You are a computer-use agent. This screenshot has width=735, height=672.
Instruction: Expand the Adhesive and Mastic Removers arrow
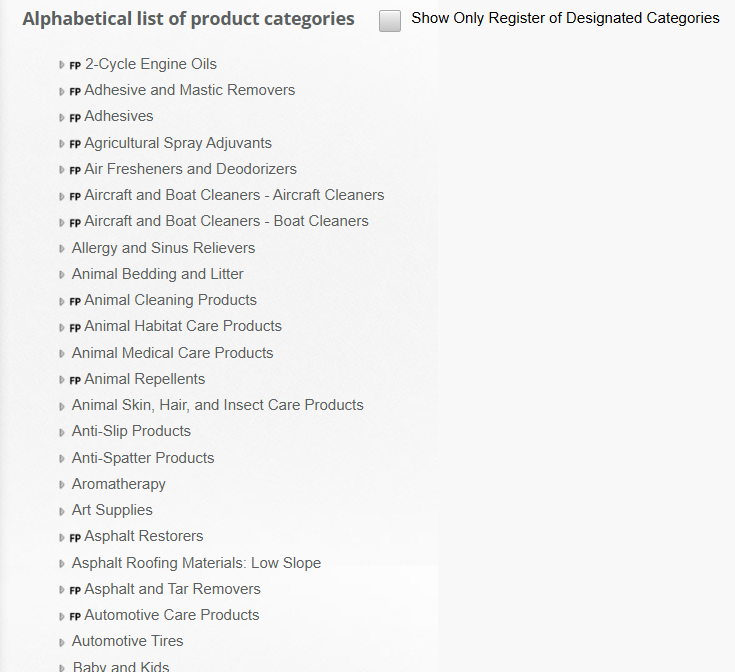[62, 91]
